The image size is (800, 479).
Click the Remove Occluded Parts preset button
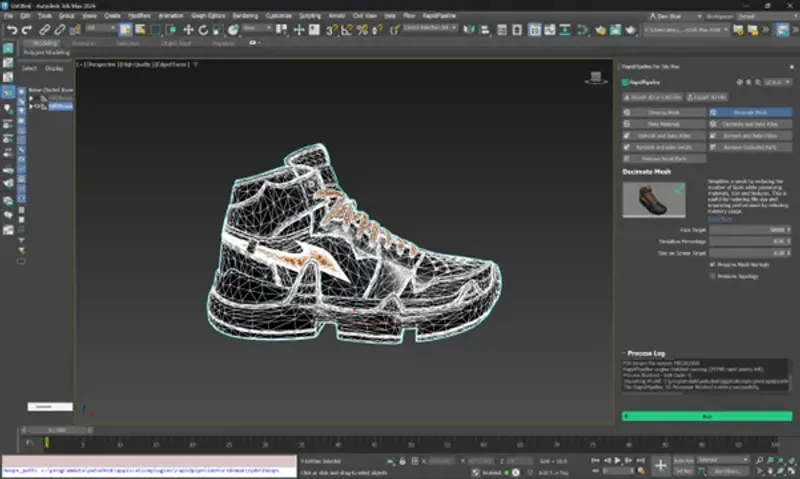point(750,147)
